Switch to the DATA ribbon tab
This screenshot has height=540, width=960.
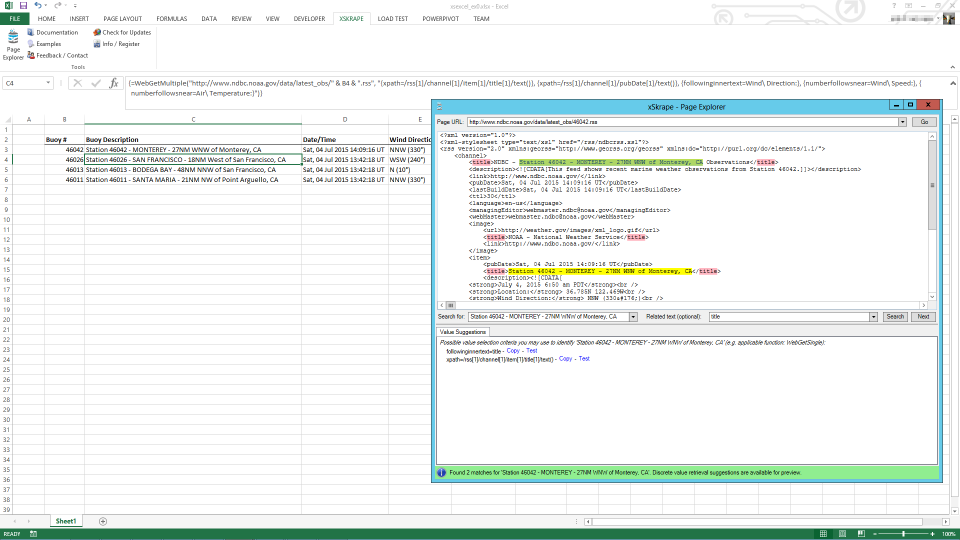coord(209,19)
